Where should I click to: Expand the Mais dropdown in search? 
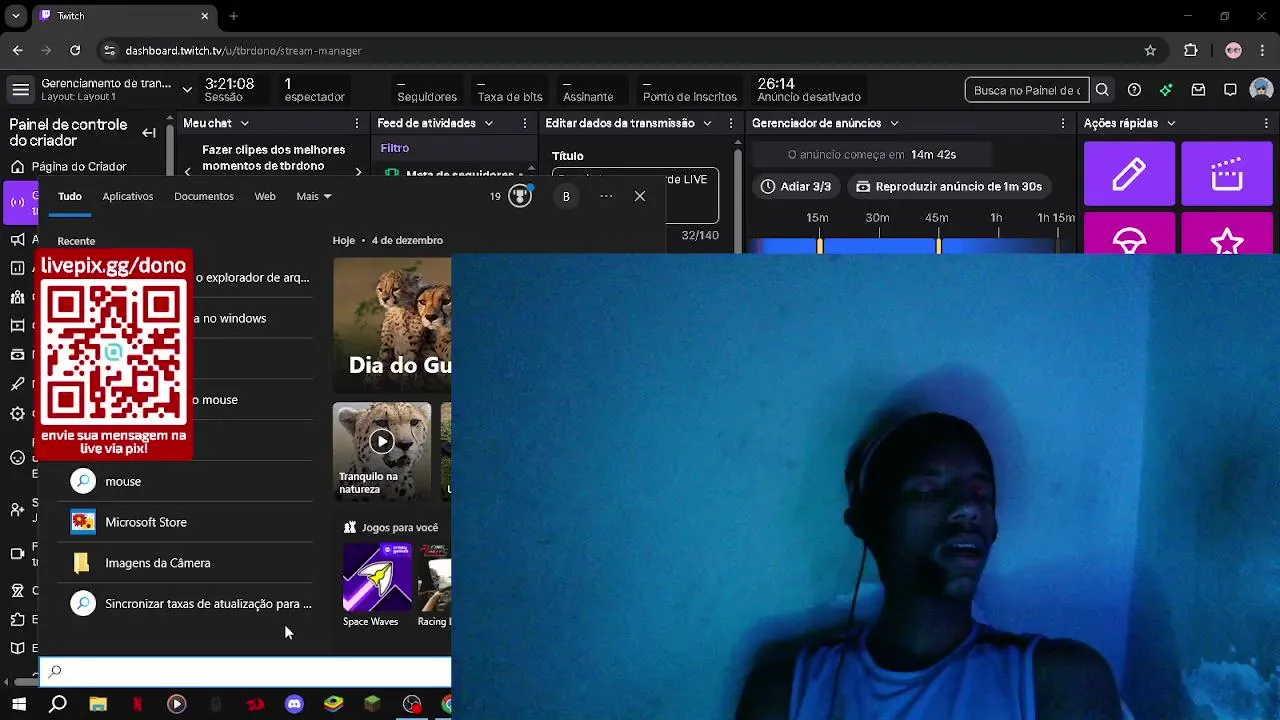(314, 196)
